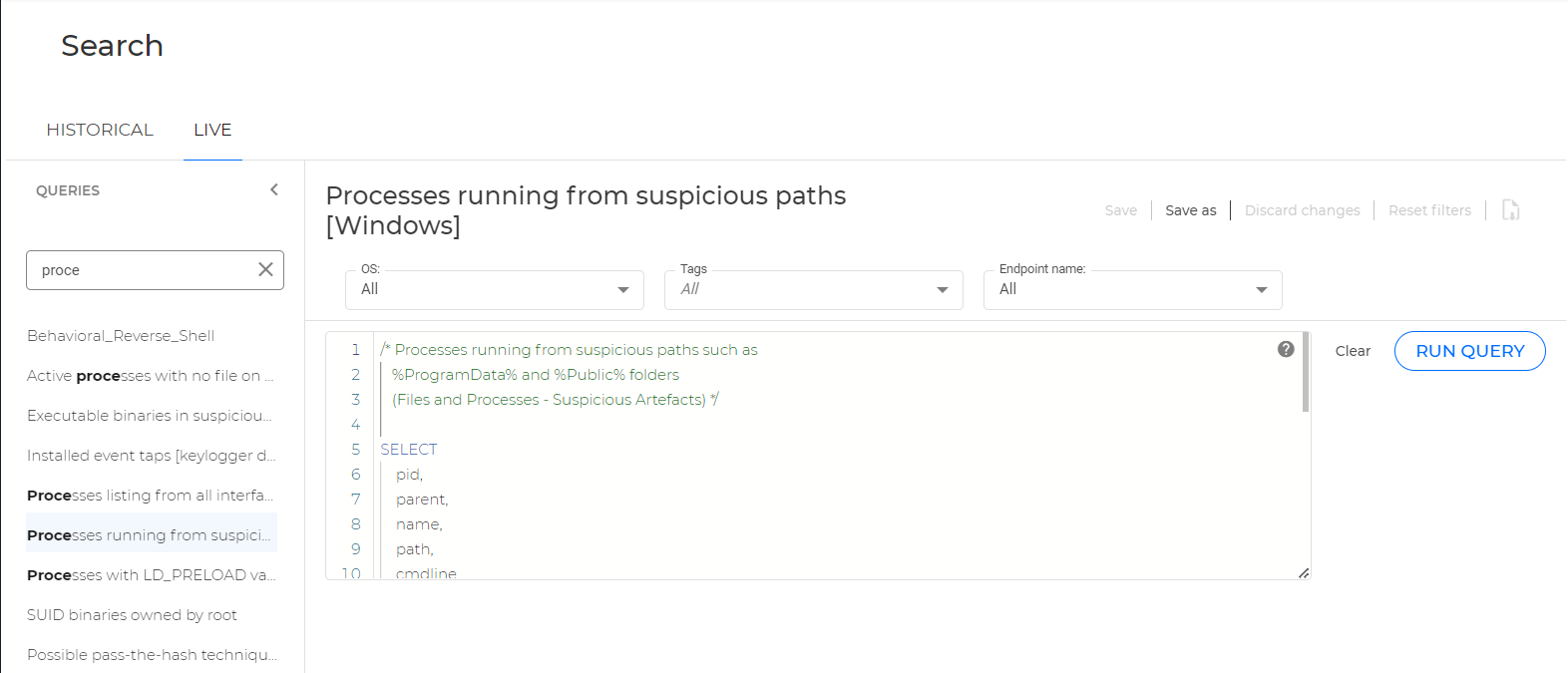
Task: Open the Tags dropdown
Action: [x=814, y=290]
